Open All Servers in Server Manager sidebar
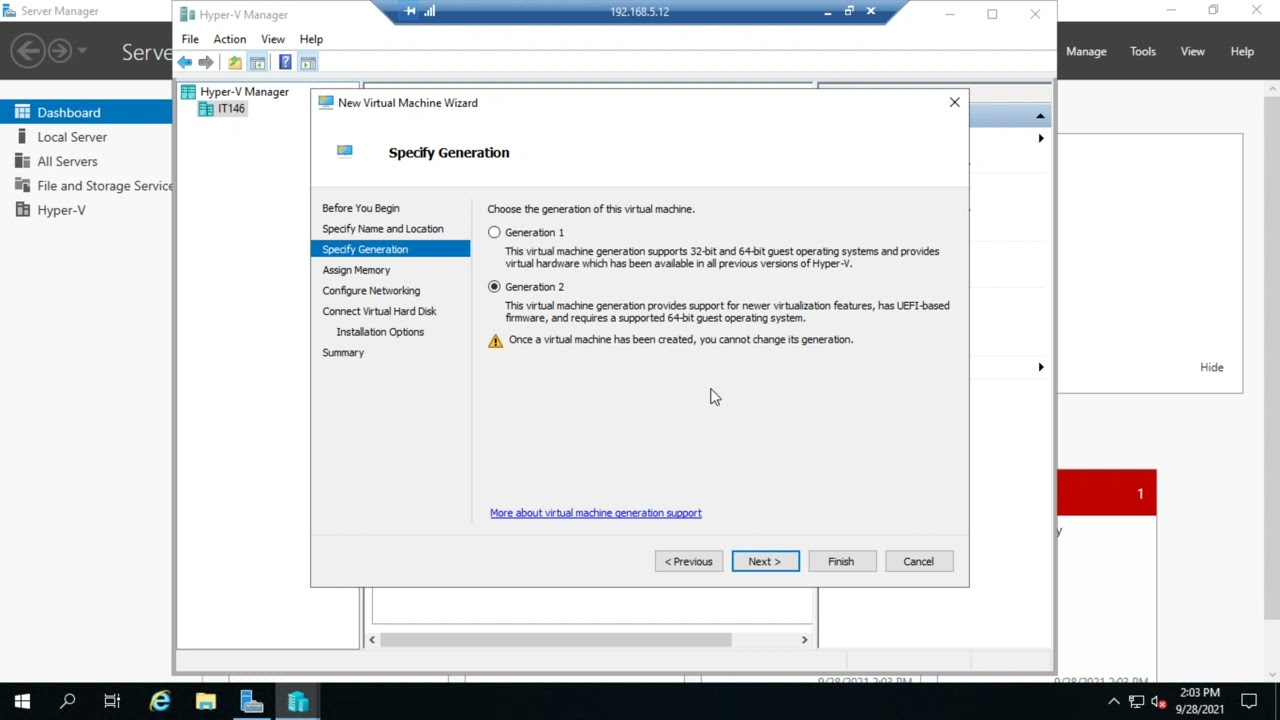This screenshot has height=720, width=1280. [x=67, y=161]
